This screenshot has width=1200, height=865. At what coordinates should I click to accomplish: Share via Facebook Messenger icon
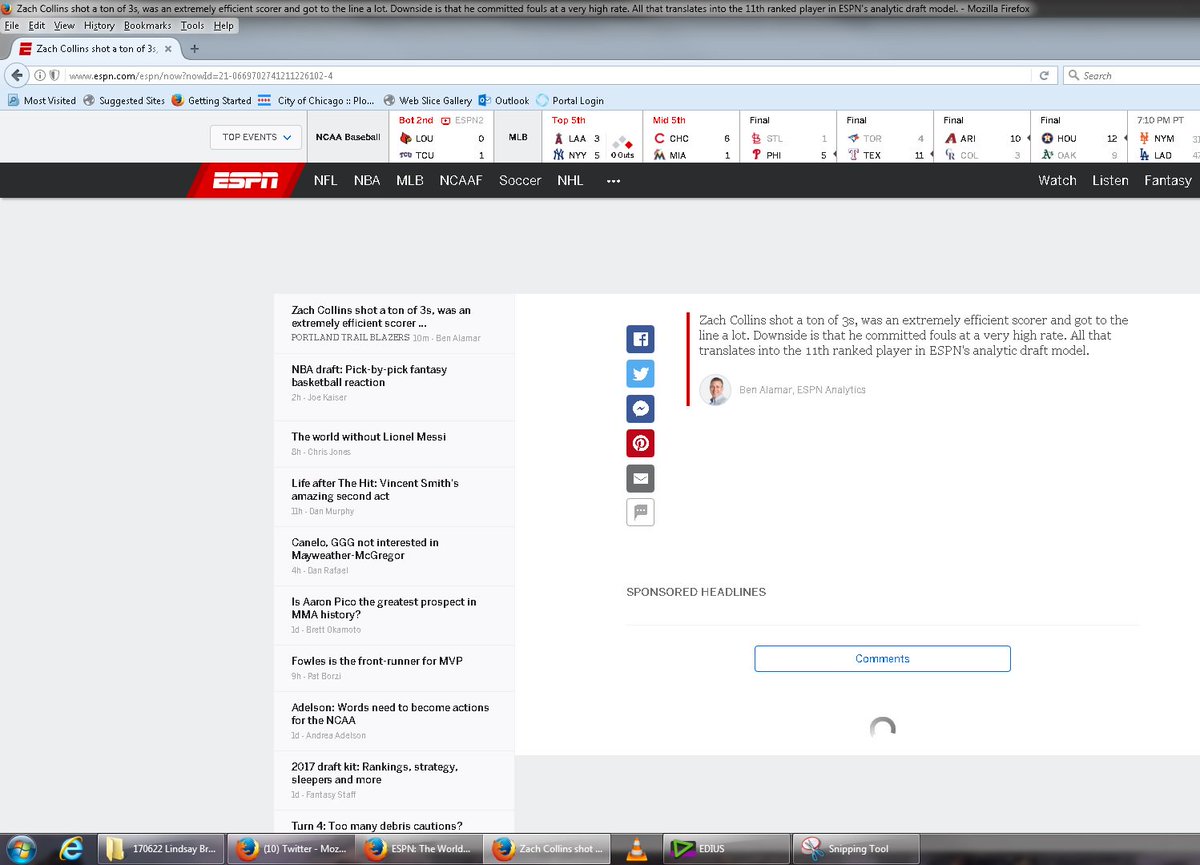coord(640,408)
